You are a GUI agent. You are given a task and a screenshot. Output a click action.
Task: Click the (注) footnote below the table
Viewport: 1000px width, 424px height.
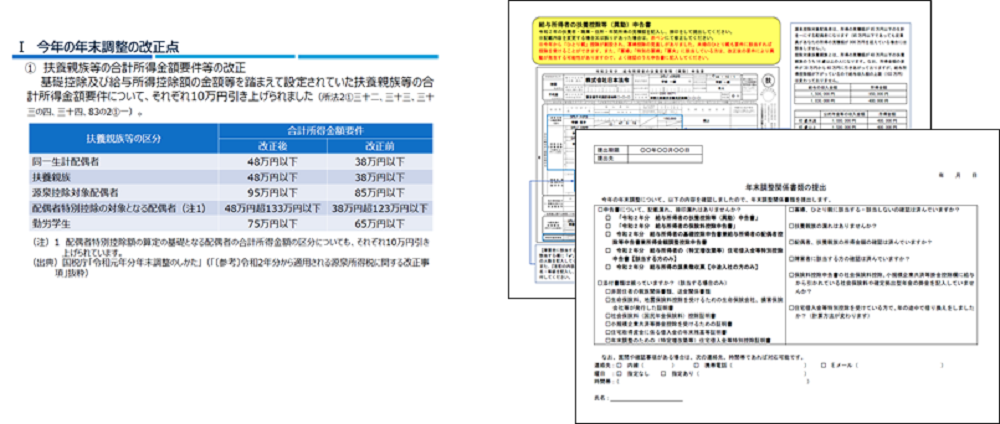click(232, 247)
